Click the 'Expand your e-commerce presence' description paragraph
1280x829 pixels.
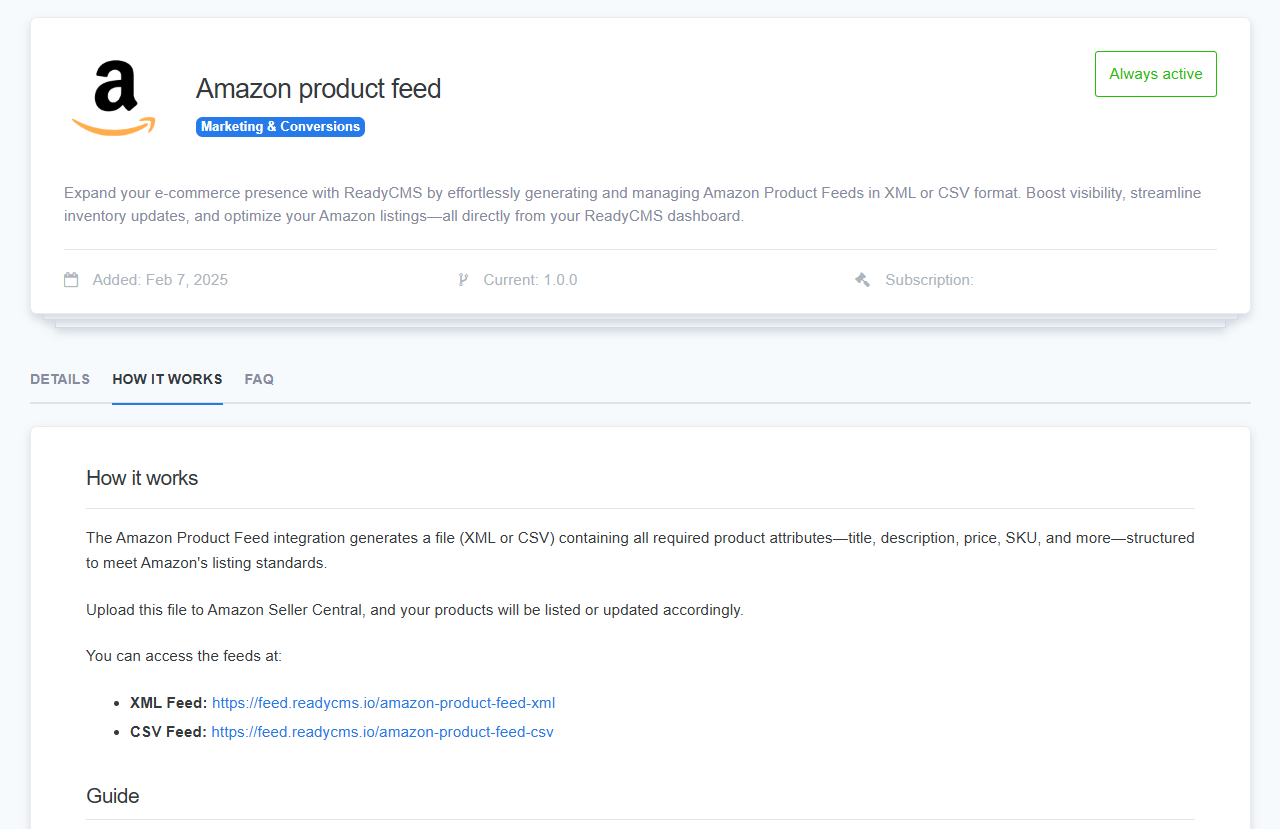tap(640, 204)
